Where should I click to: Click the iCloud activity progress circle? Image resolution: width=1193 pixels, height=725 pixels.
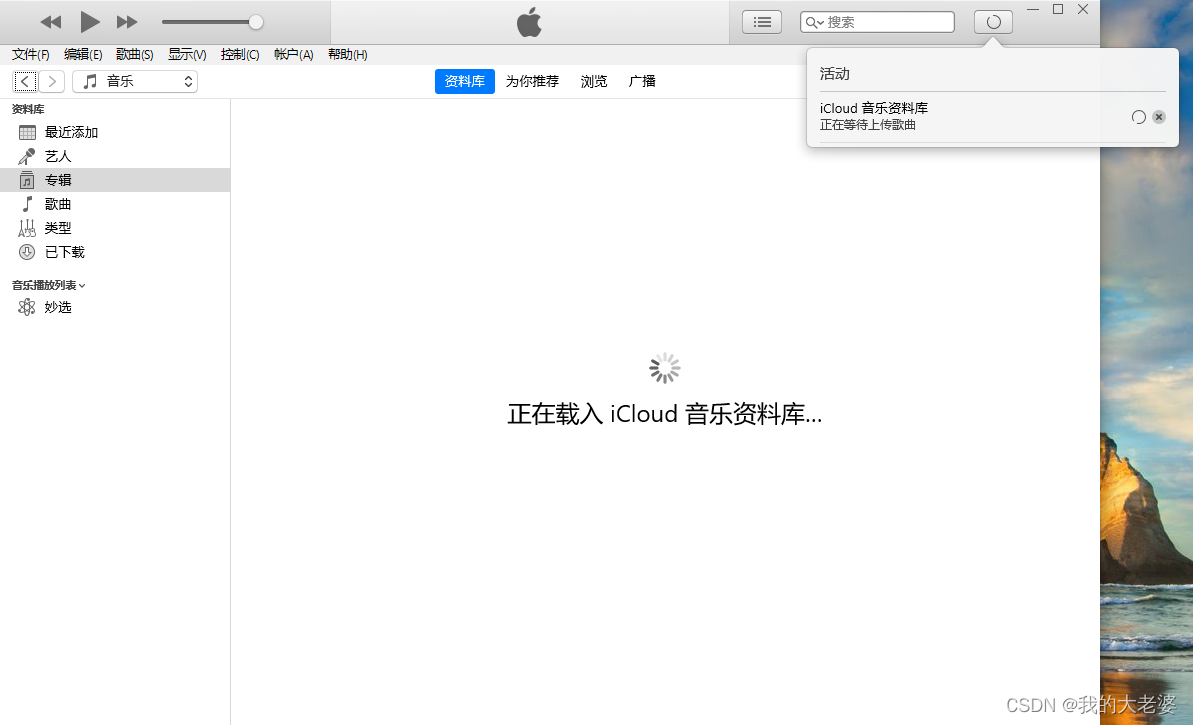[x=1138, y=116]
